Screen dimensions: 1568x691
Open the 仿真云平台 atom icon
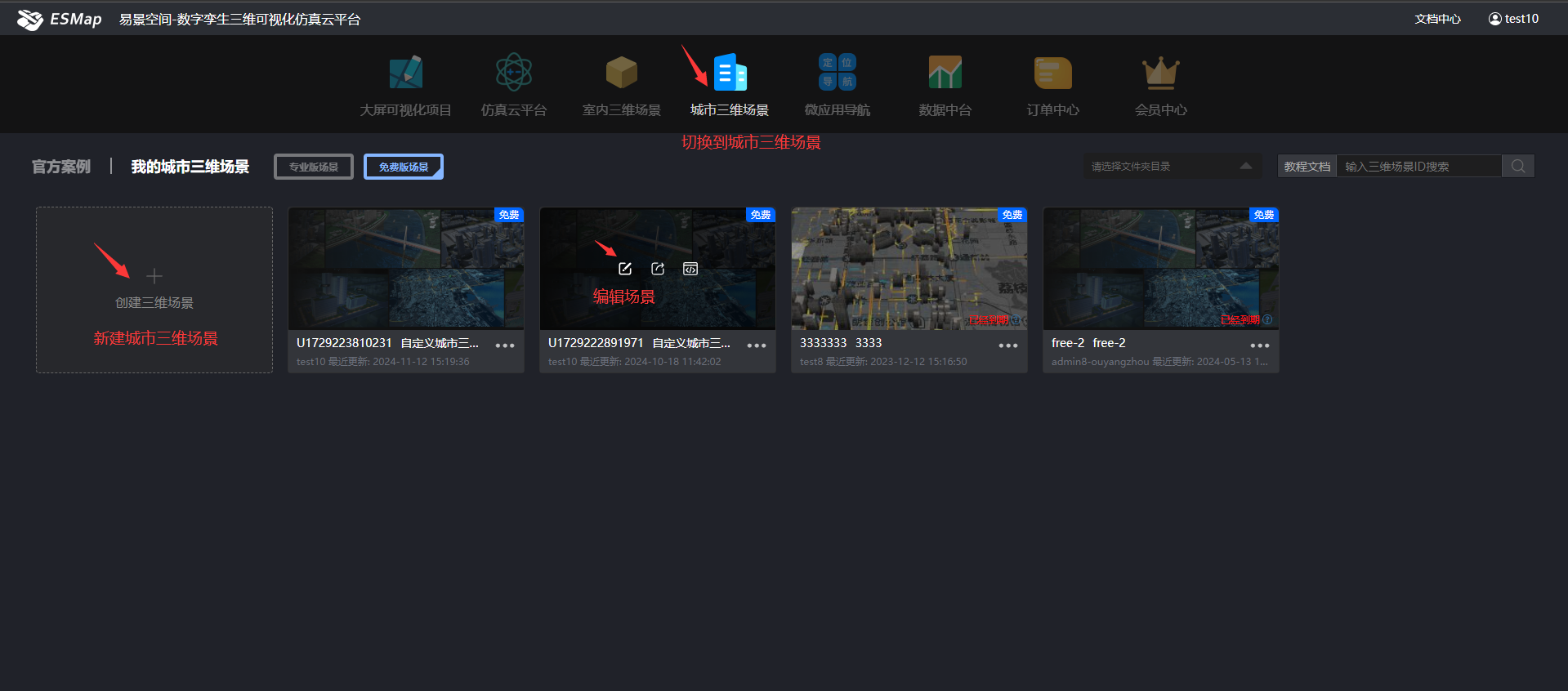click(x=513, y=74)
